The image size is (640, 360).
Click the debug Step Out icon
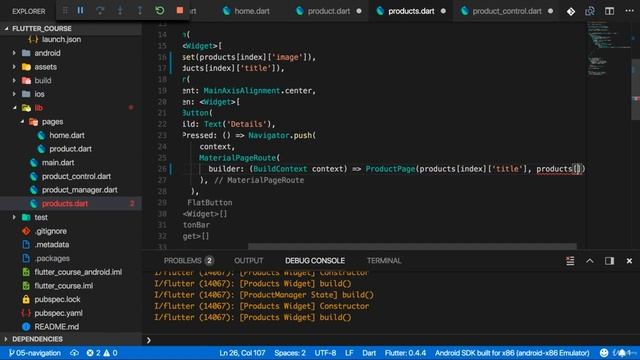pyautogui.click(x=140, y=11)
